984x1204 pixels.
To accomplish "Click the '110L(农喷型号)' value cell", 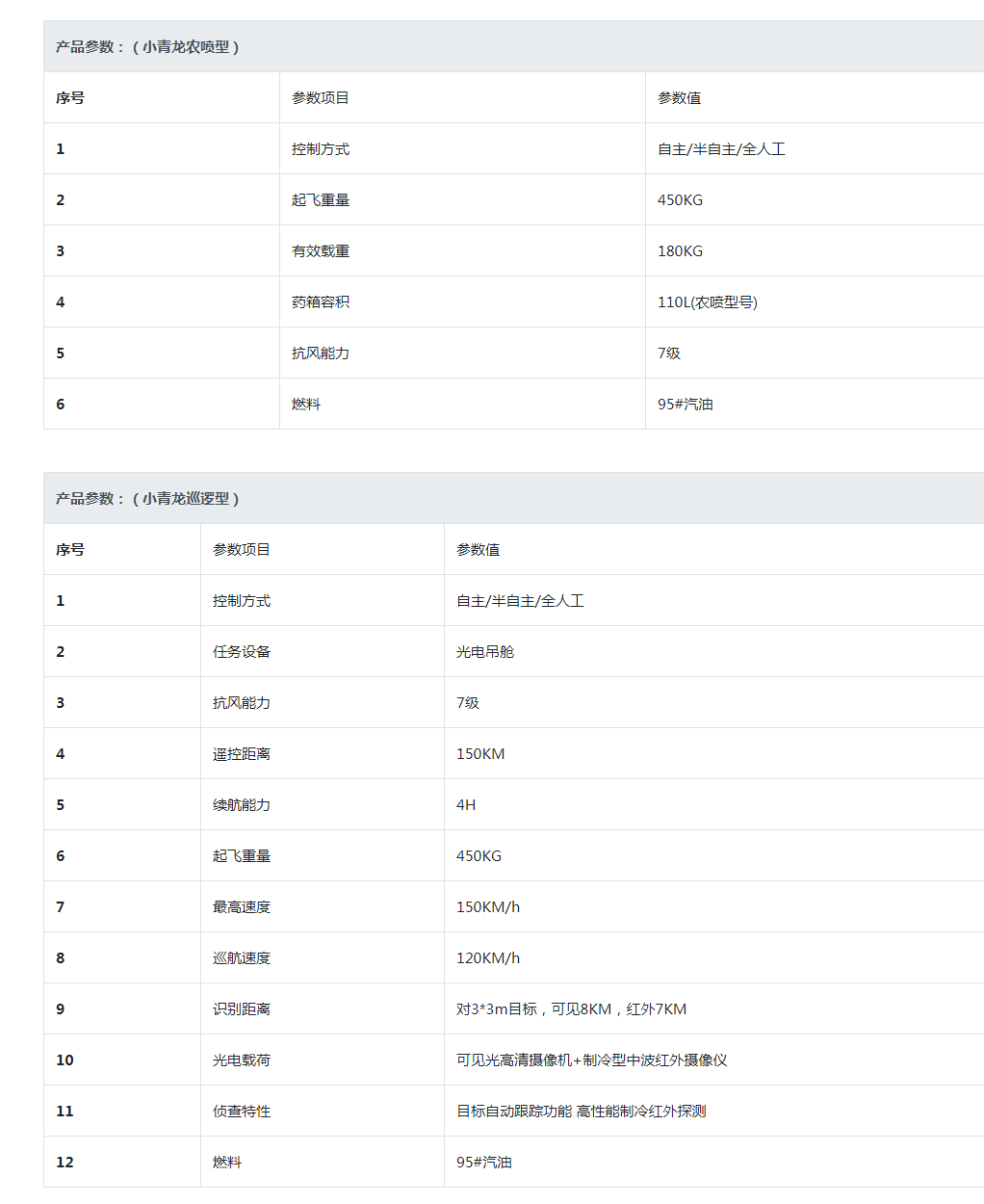I will point(707,301).
